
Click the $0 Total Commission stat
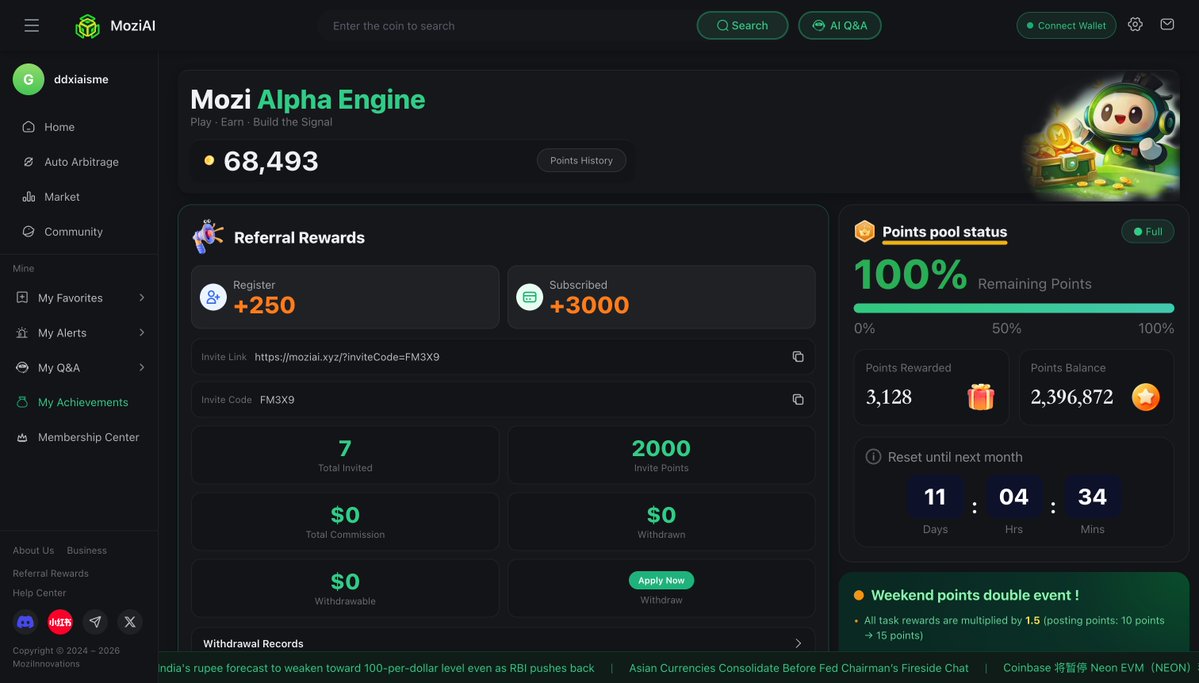click(345, 522)
